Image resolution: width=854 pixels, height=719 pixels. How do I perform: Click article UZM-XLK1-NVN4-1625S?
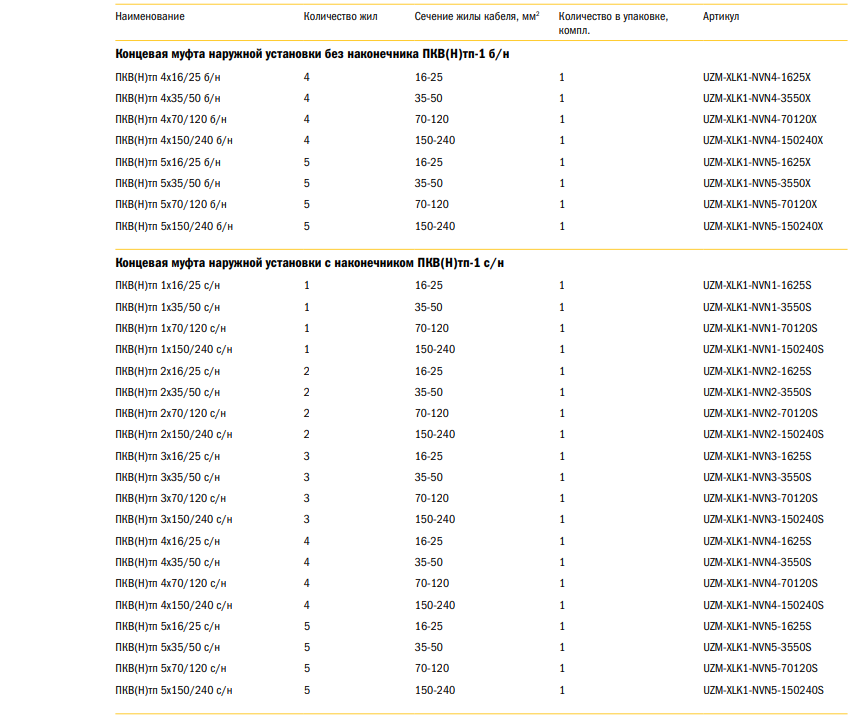pyautogui.click(x=757, y=541)
